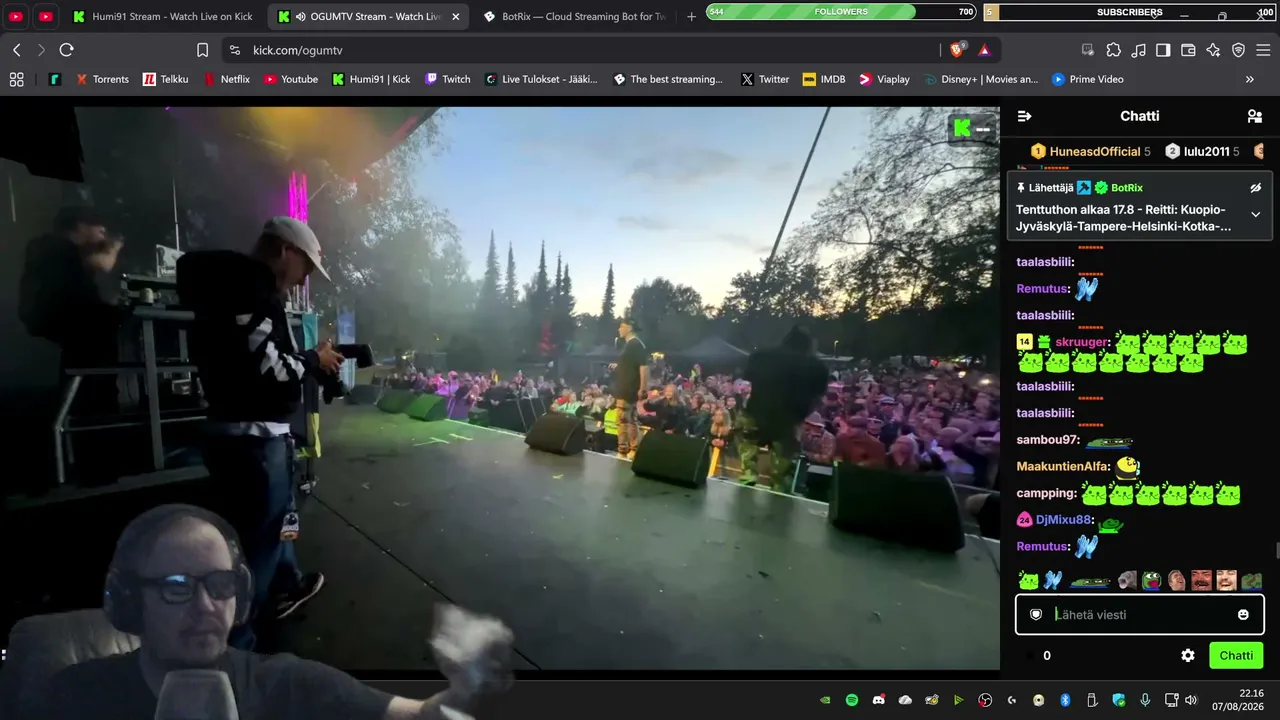
Task: Collapse the chat panel with the arrow icon
Action: [x=1024, y=116]
